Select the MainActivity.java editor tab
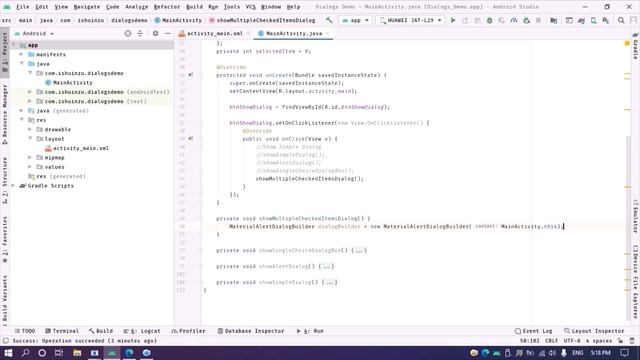This screenshot has height=360, width=640. pos(294,33)
